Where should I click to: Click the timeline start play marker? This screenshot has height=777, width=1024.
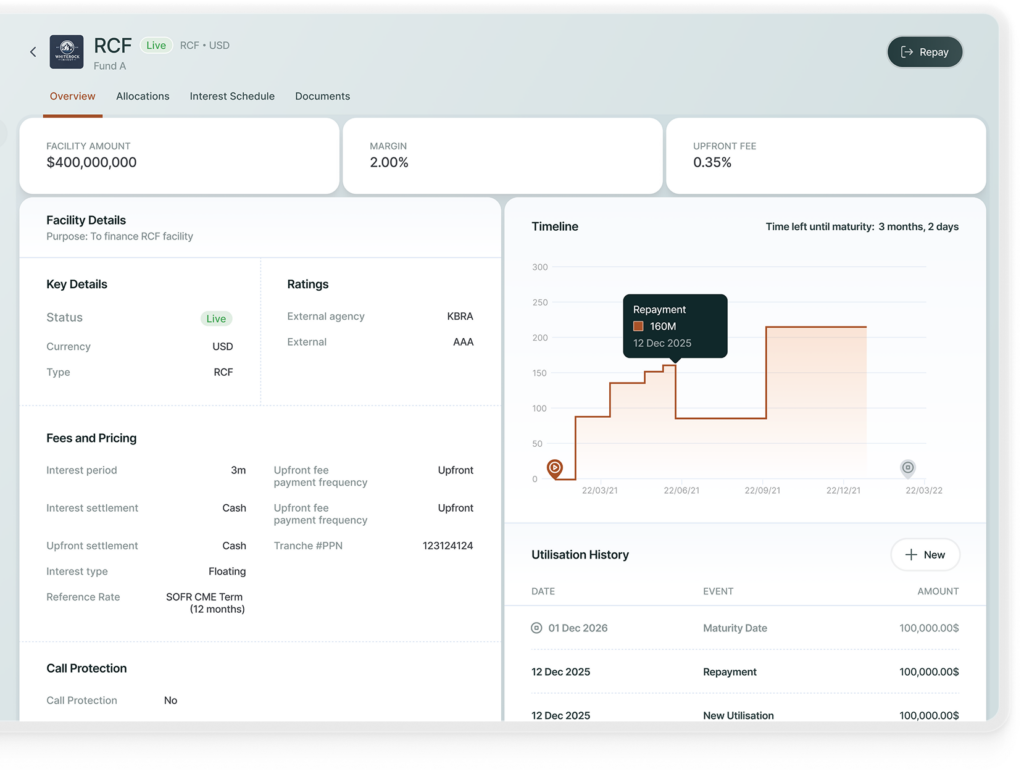pyautogui.click(x=555, y=467)
